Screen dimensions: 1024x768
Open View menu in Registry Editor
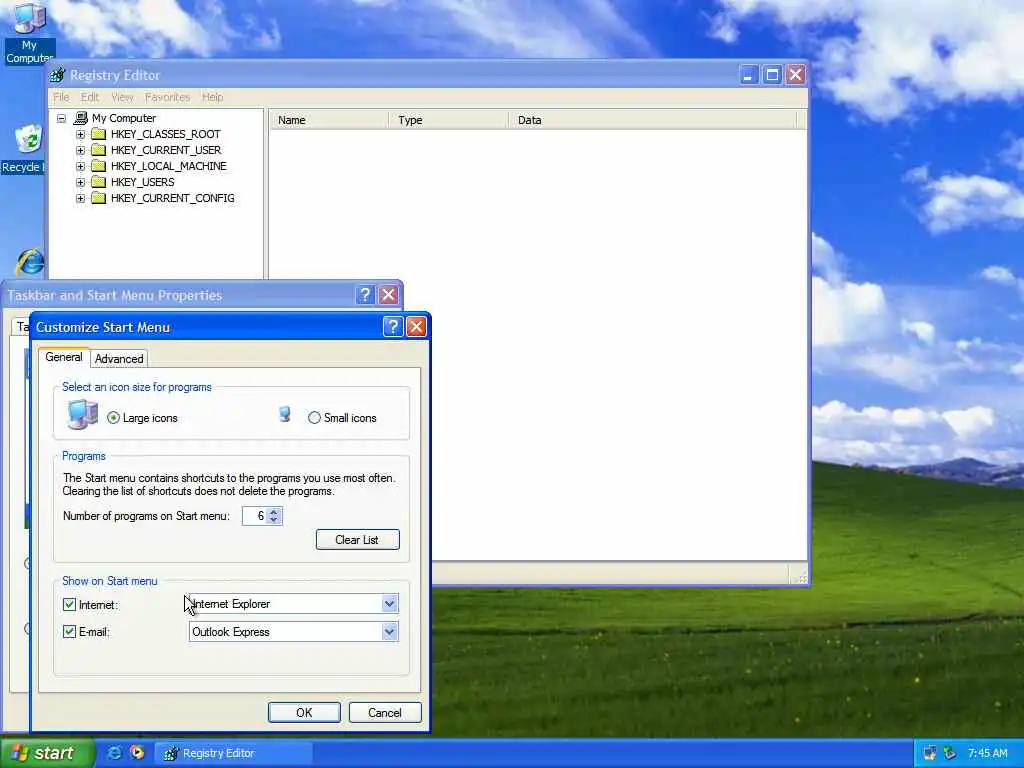tap(122, 97)
